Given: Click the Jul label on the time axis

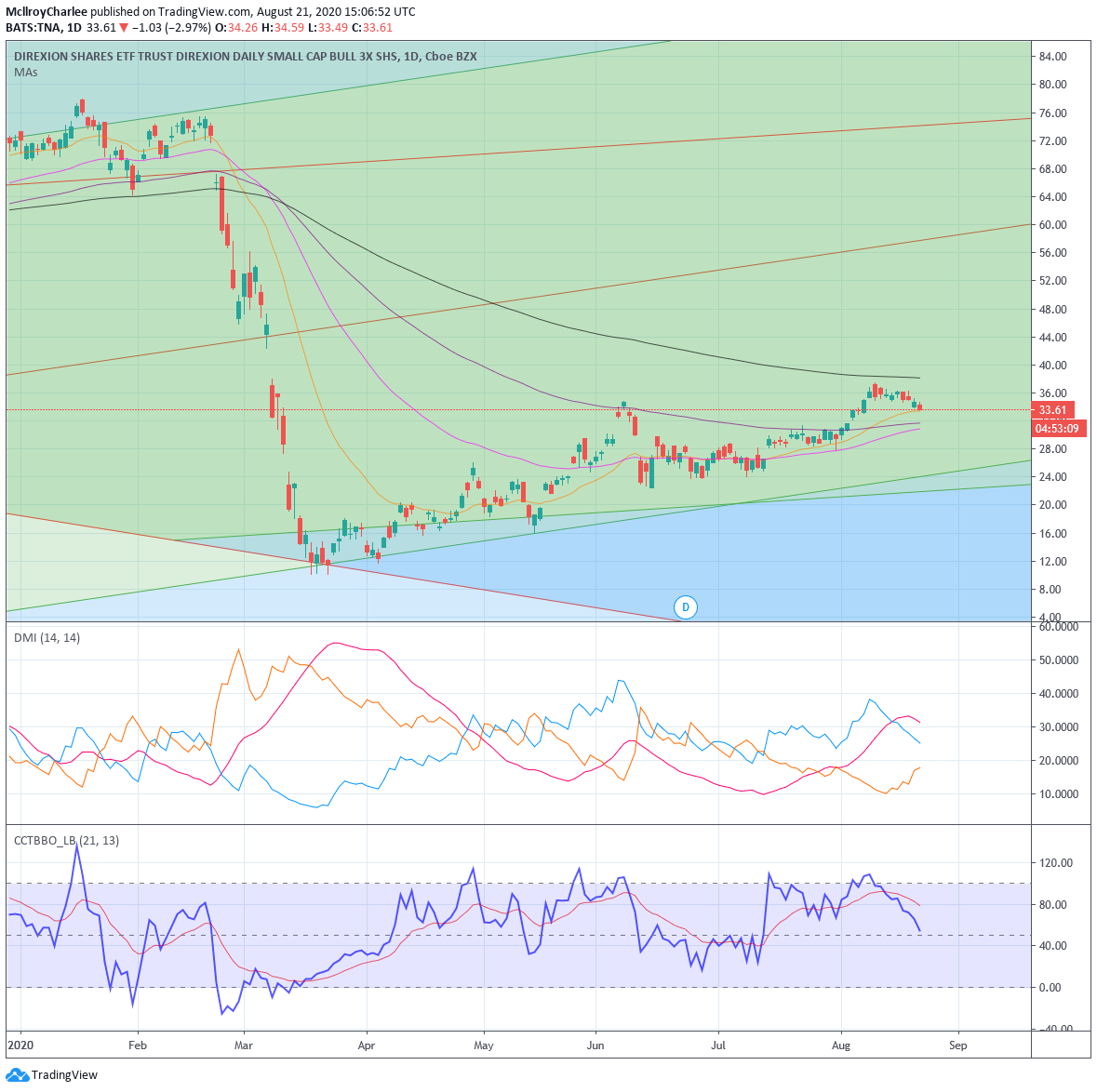Looking at the screenshot, I should (x=717, y=1045).
